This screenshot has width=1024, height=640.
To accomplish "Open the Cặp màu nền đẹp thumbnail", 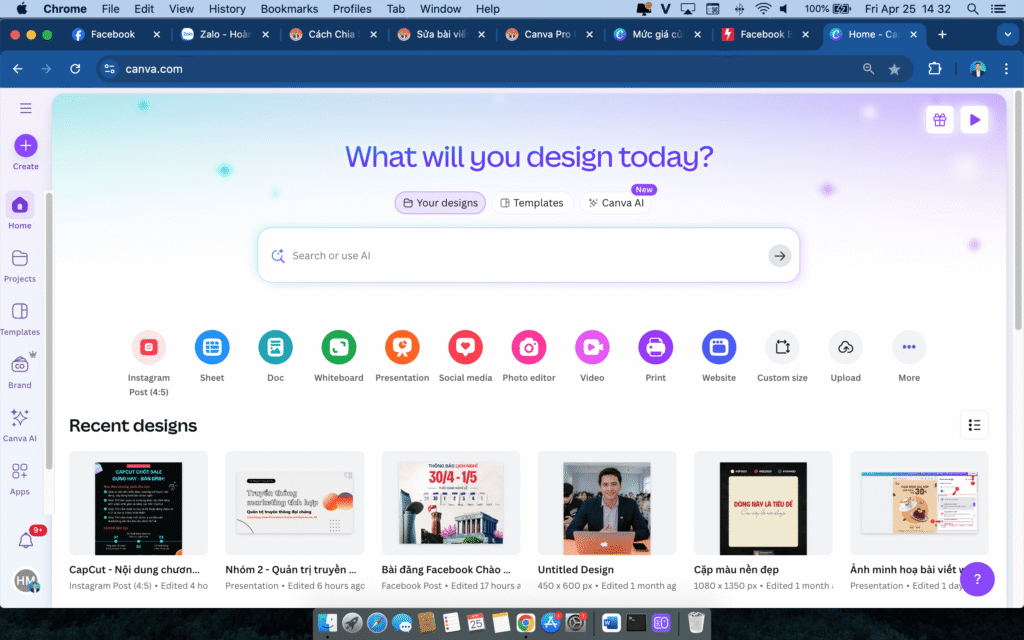I will 763,503.
